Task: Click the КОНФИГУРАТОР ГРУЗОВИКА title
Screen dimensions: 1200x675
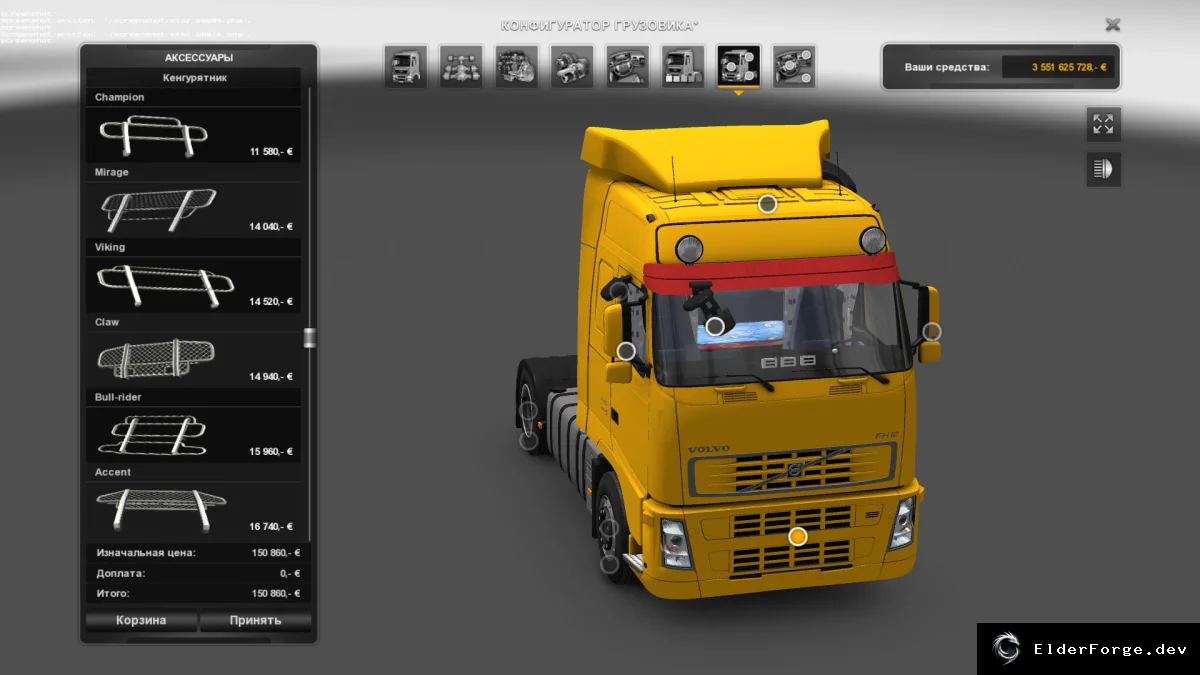Action: point(600,25)
